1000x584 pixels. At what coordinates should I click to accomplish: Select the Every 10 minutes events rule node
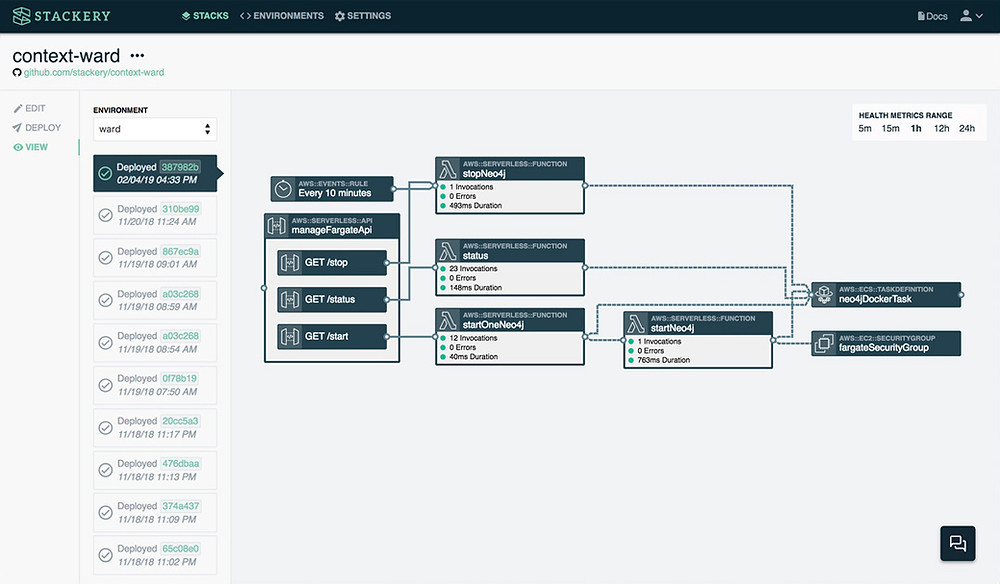332,189
